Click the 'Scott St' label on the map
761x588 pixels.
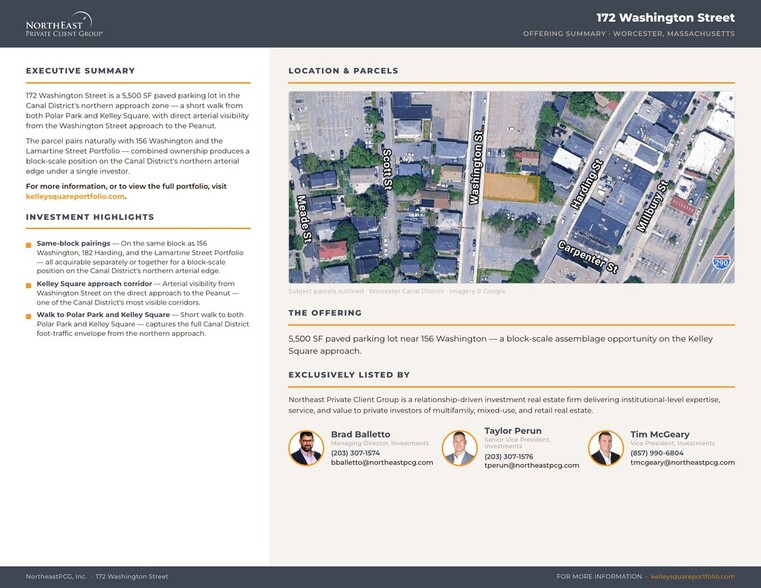[x=388, y=168]
